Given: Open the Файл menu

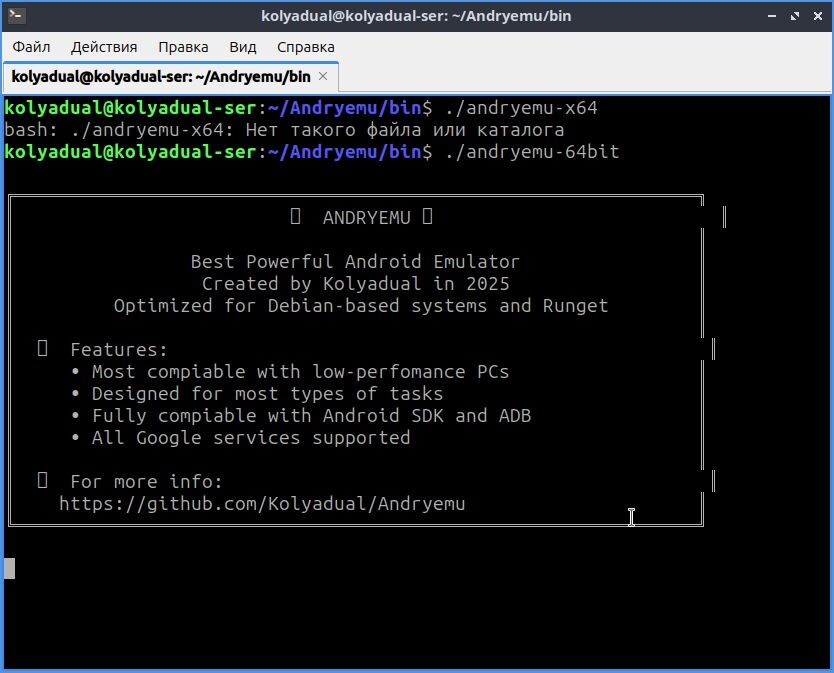Looking at the screenshot, I should [31, 47].
